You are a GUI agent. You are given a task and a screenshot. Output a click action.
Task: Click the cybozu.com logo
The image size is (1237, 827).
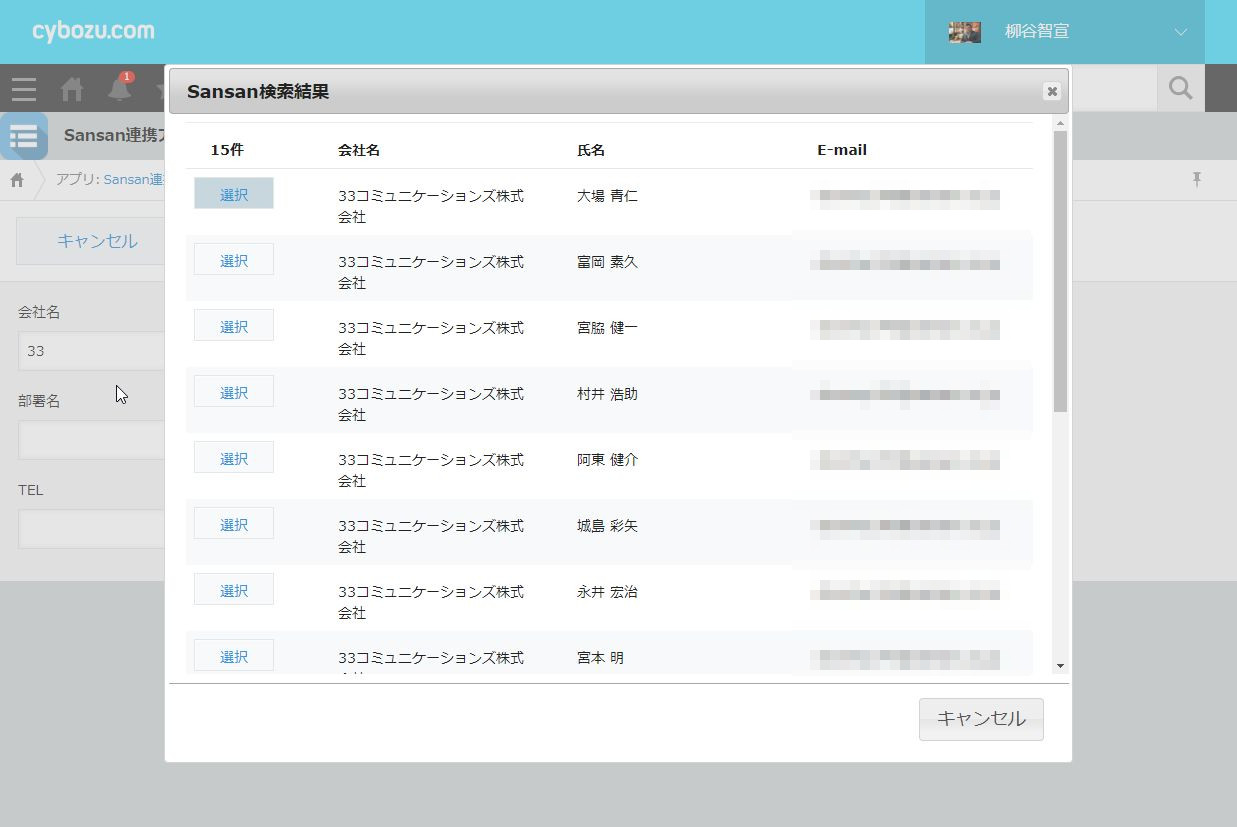pos(93,31)
